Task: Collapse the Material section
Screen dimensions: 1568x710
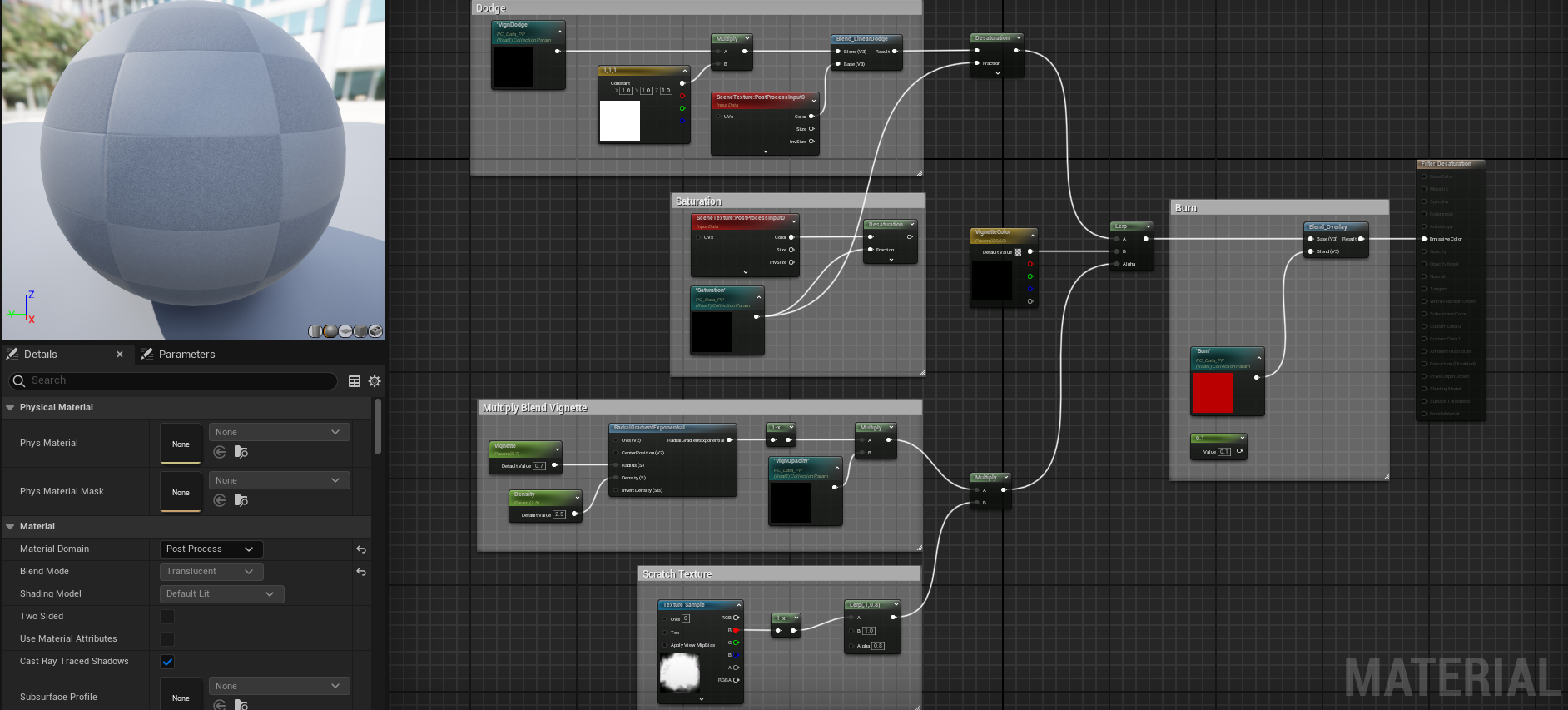Action: [10, 527]
